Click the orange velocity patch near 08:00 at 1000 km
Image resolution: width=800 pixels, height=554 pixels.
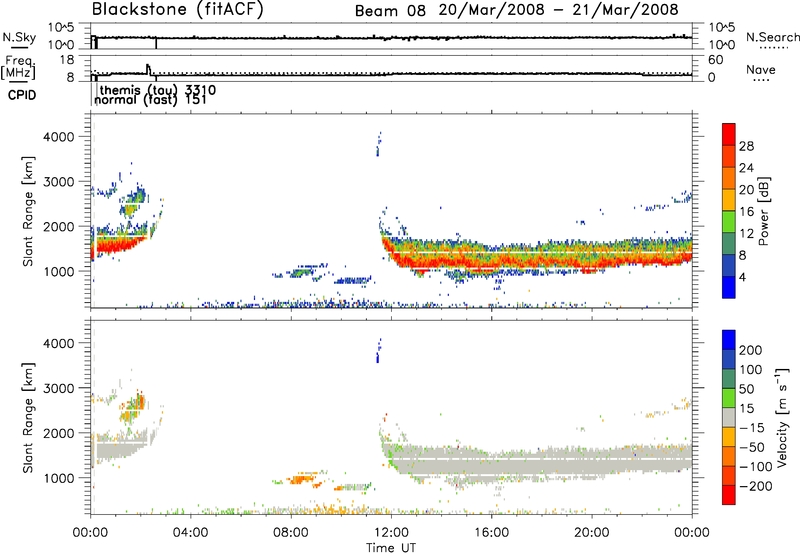pyautogui.click(x=301, y=479)
